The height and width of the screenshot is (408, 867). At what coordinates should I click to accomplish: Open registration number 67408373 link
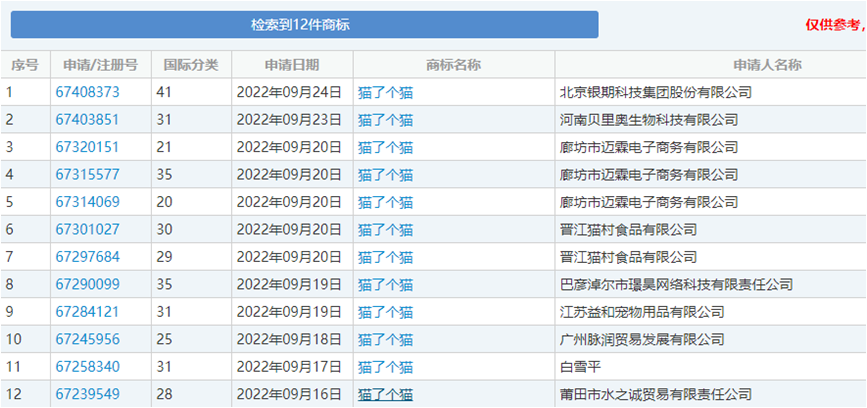tap(87, 92)
